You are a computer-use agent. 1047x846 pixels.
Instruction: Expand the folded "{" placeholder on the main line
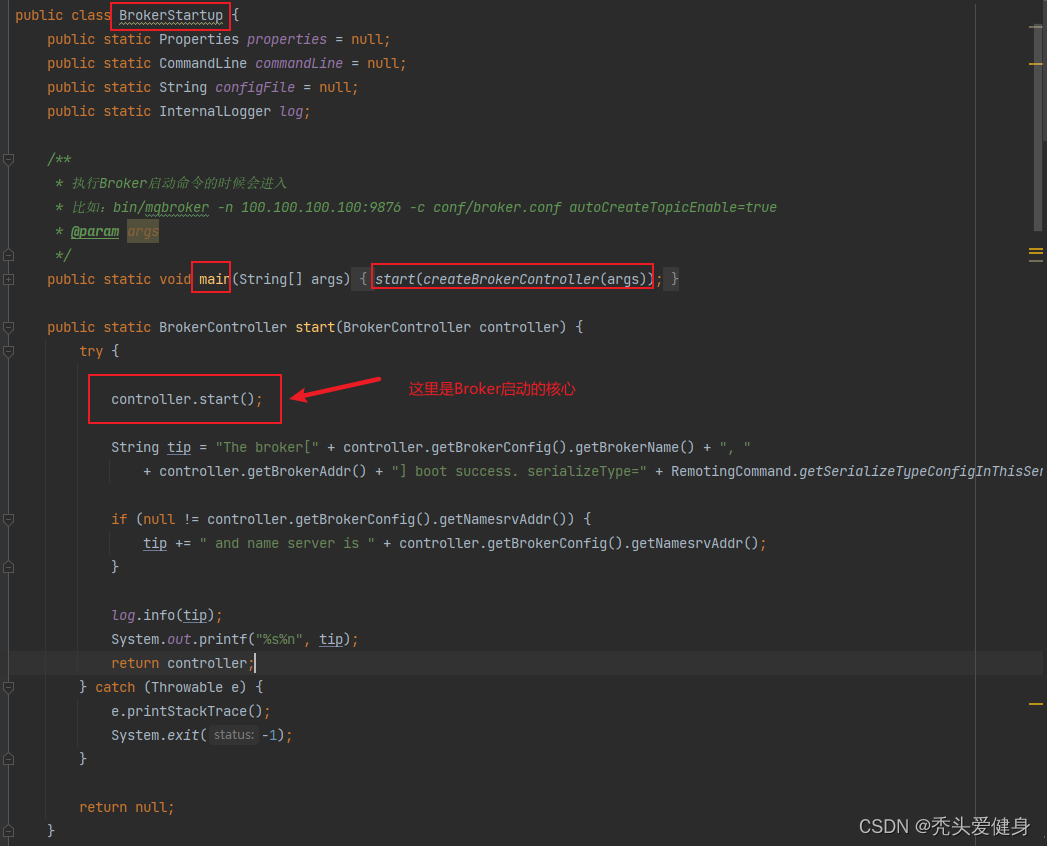pos(363,279)
